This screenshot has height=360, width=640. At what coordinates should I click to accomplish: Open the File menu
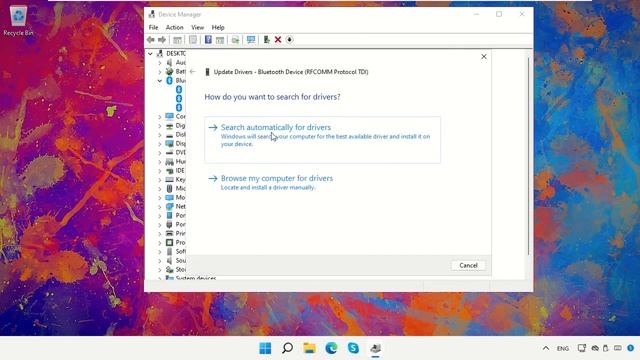[153, 27]
